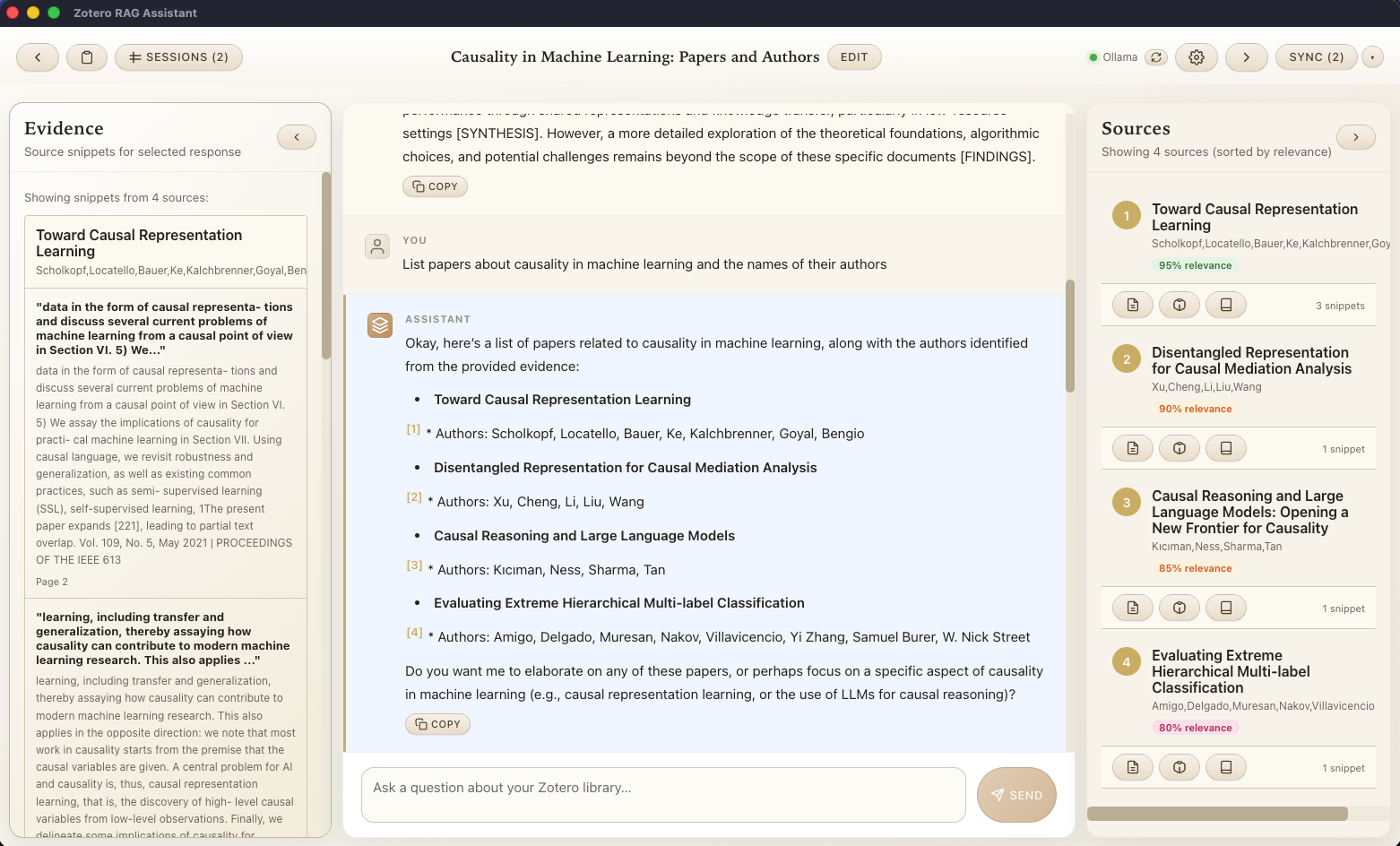Collapse the Sources panel using its chevron
The width and height of the screenshot is (1400, 846).
pos(1356,136)
